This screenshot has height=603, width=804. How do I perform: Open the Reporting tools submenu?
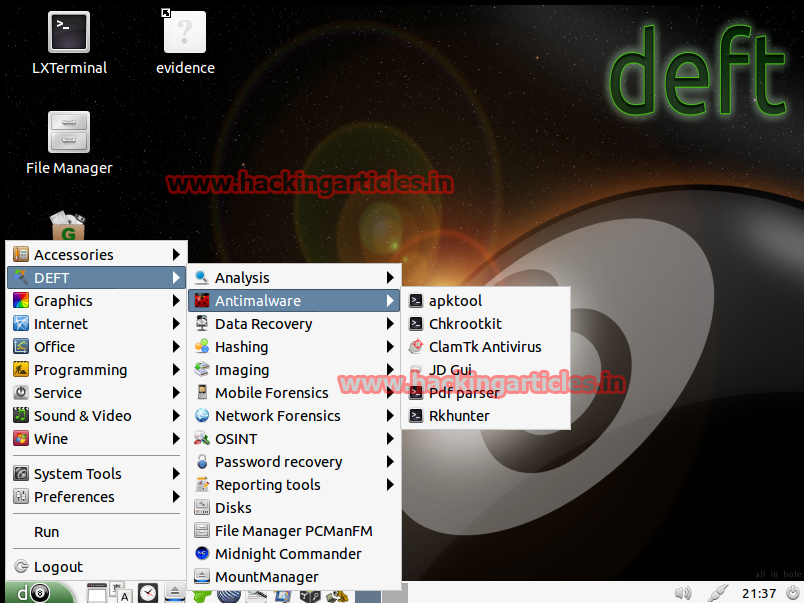pos(294,485)
